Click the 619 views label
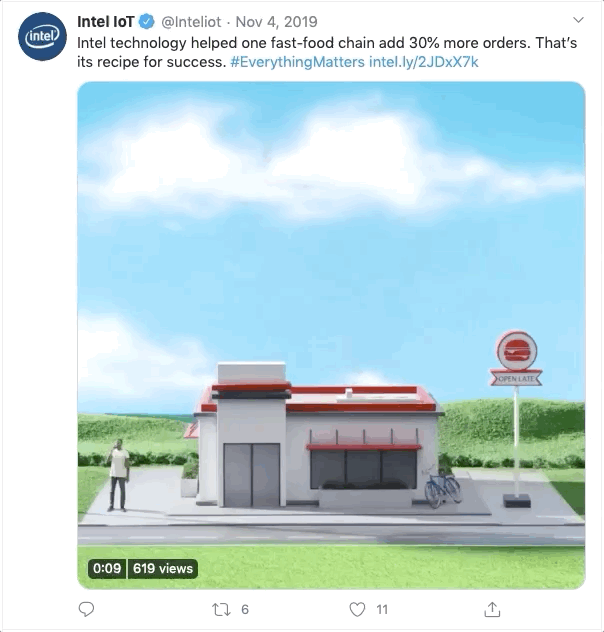 (163, 568)
